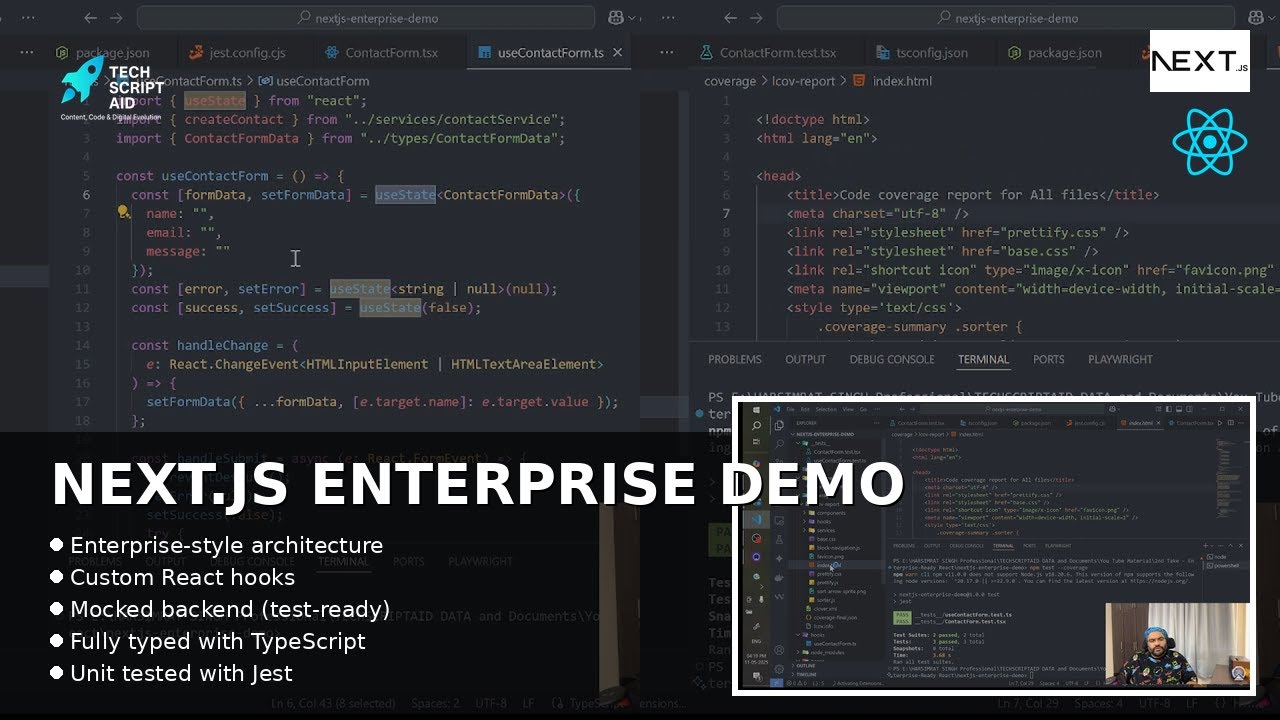
Task: Click Explorer icon in inset screenshot activity bar
Action: (779, 424)
